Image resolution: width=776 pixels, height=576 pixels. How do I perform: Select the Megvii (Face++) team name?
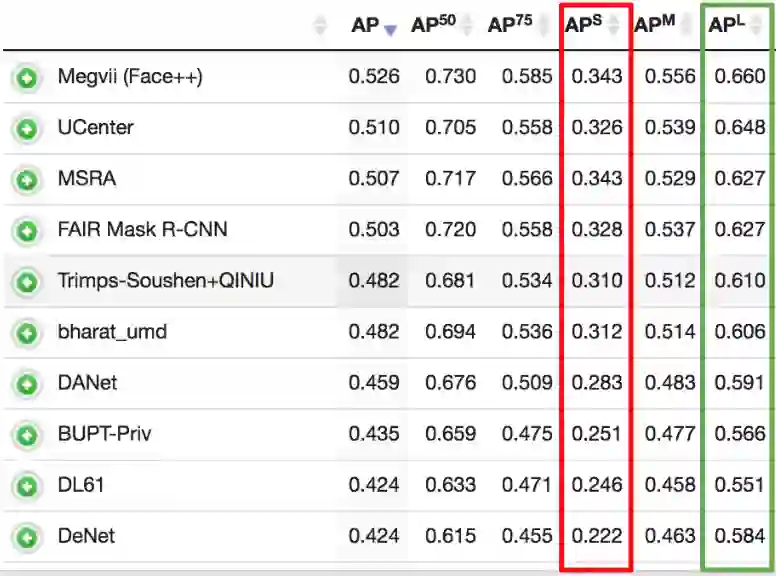[130, 76]
